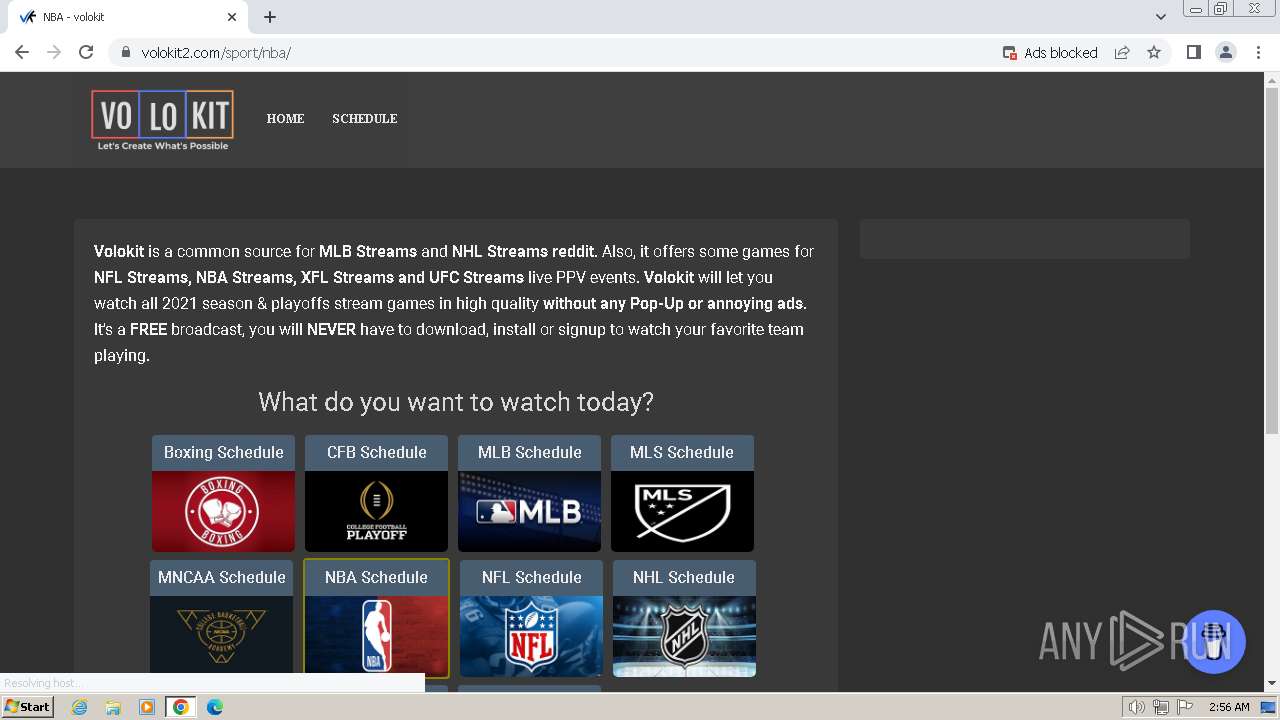This screenshot has height=720, width=1280.
Task: Click scrollbar down arrow
Action: click(1272, 683)
